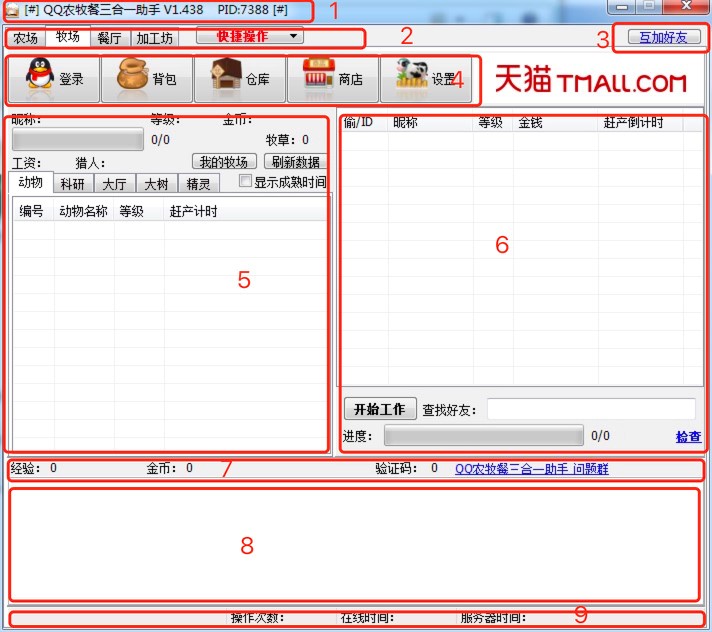Open the 大树 sub-tab
The image size is (712, 632).
click(x=156, y=184)
